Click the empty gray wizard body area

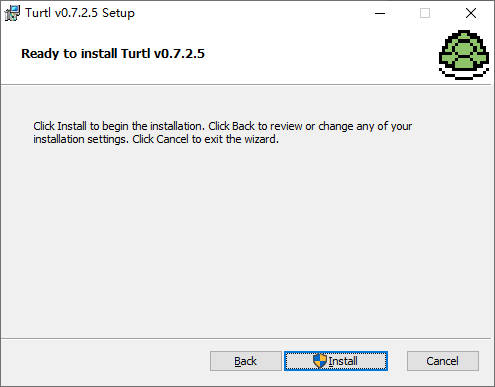pyautogui.click(x=247, y=240)
